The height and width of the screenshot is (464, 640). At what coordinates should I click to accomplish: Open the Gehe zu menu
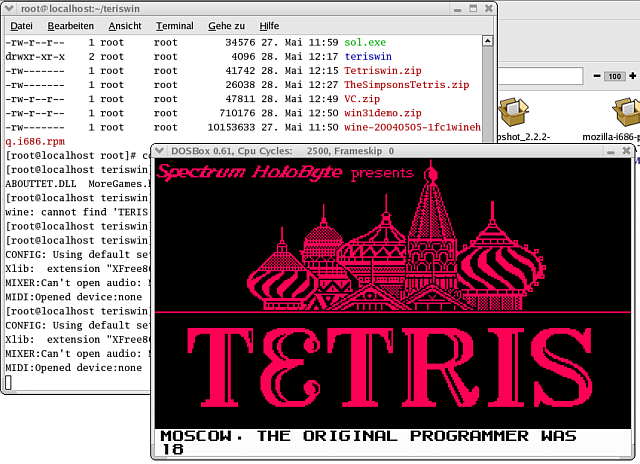coord(227,26)
